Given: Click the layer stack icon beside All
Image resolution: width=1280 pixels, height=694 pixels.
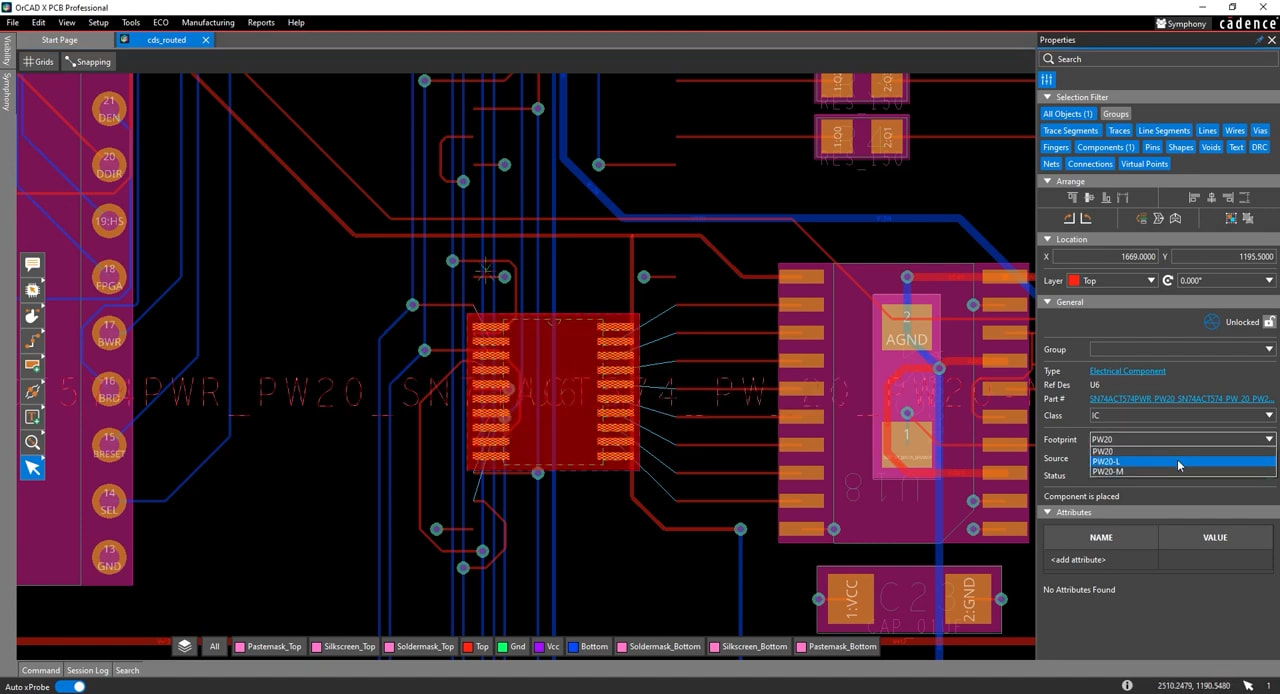Looking at the screenshot, I should (185, 646).
